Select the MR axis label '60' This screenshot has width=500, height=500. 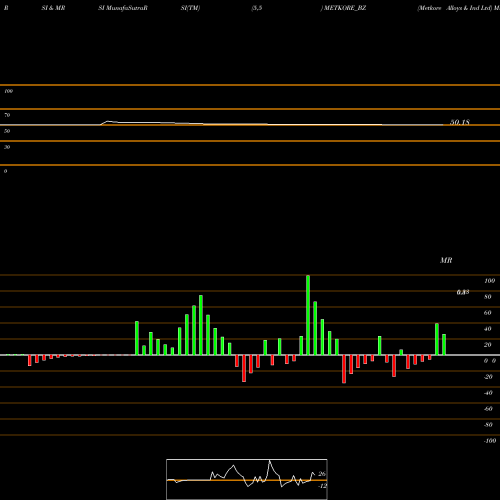pos(488,313)
